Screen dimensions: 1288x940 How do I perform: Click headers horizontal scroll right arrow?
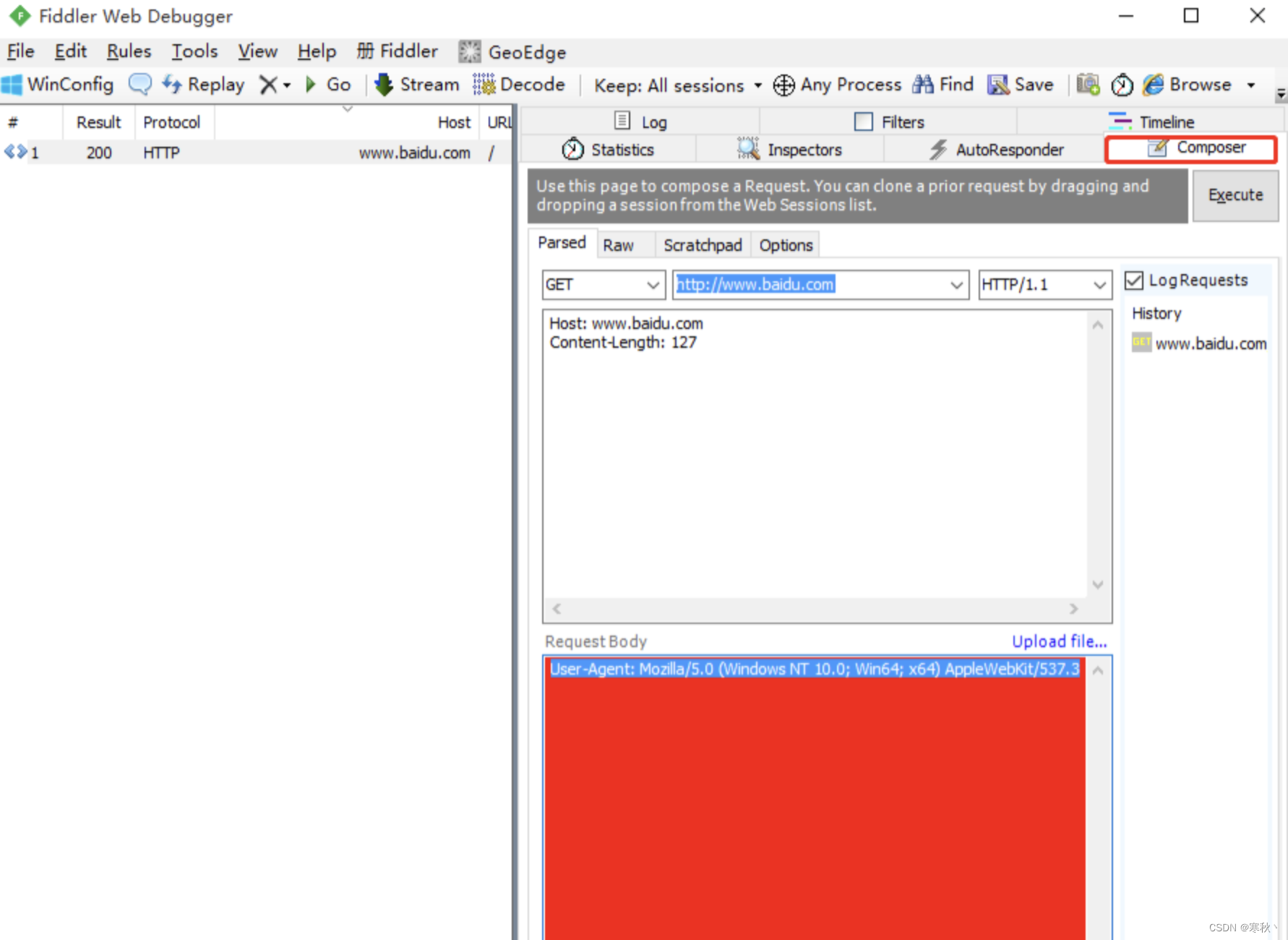pyautogui.click(x=1074, y=609)
